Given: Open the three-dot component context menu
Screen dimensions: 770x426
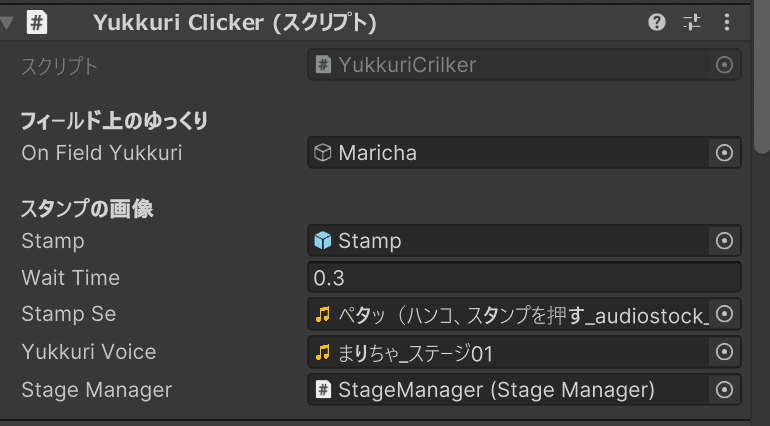Looking at the screenshot, I should pos(727,22).
